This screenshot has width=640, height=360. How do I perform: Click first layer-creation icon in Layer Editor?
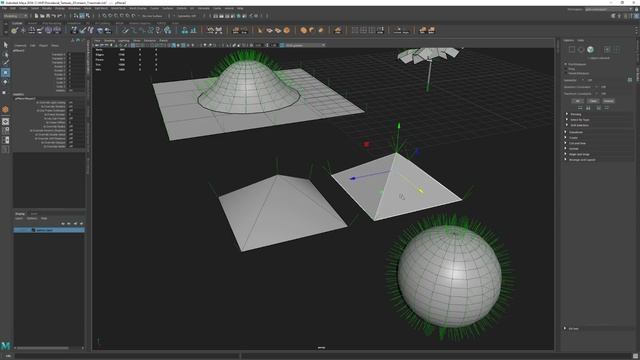pos(63,224)
